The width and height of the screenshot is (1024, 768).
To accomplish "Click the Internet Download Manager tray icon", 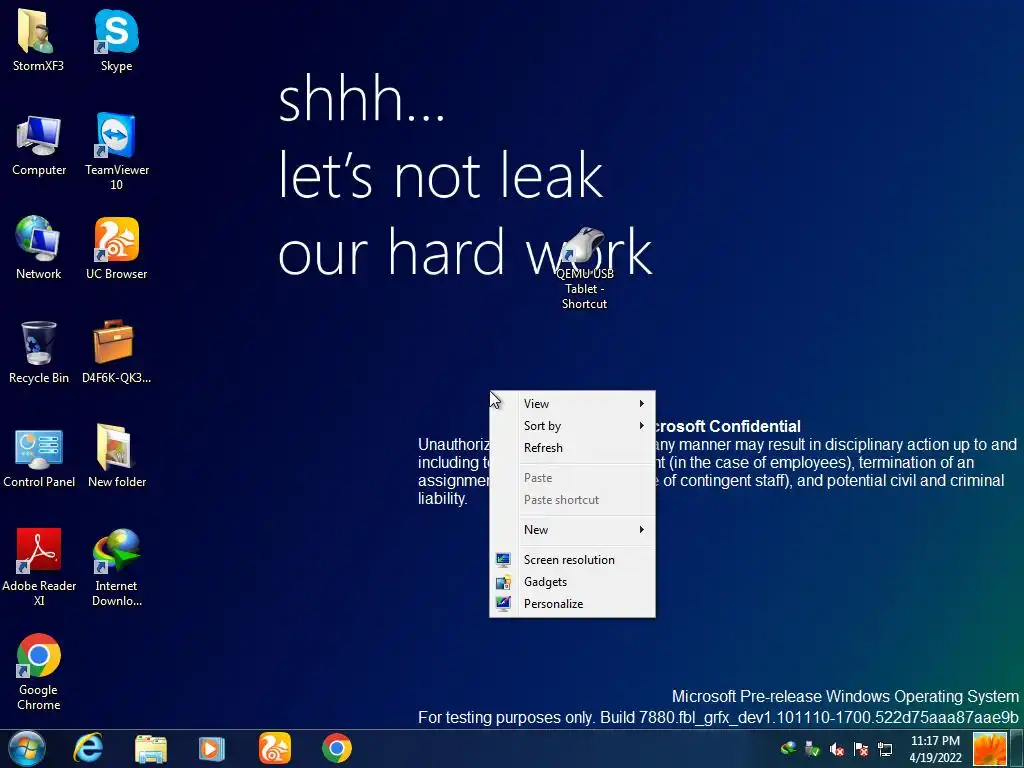I will tap(788, 748).
